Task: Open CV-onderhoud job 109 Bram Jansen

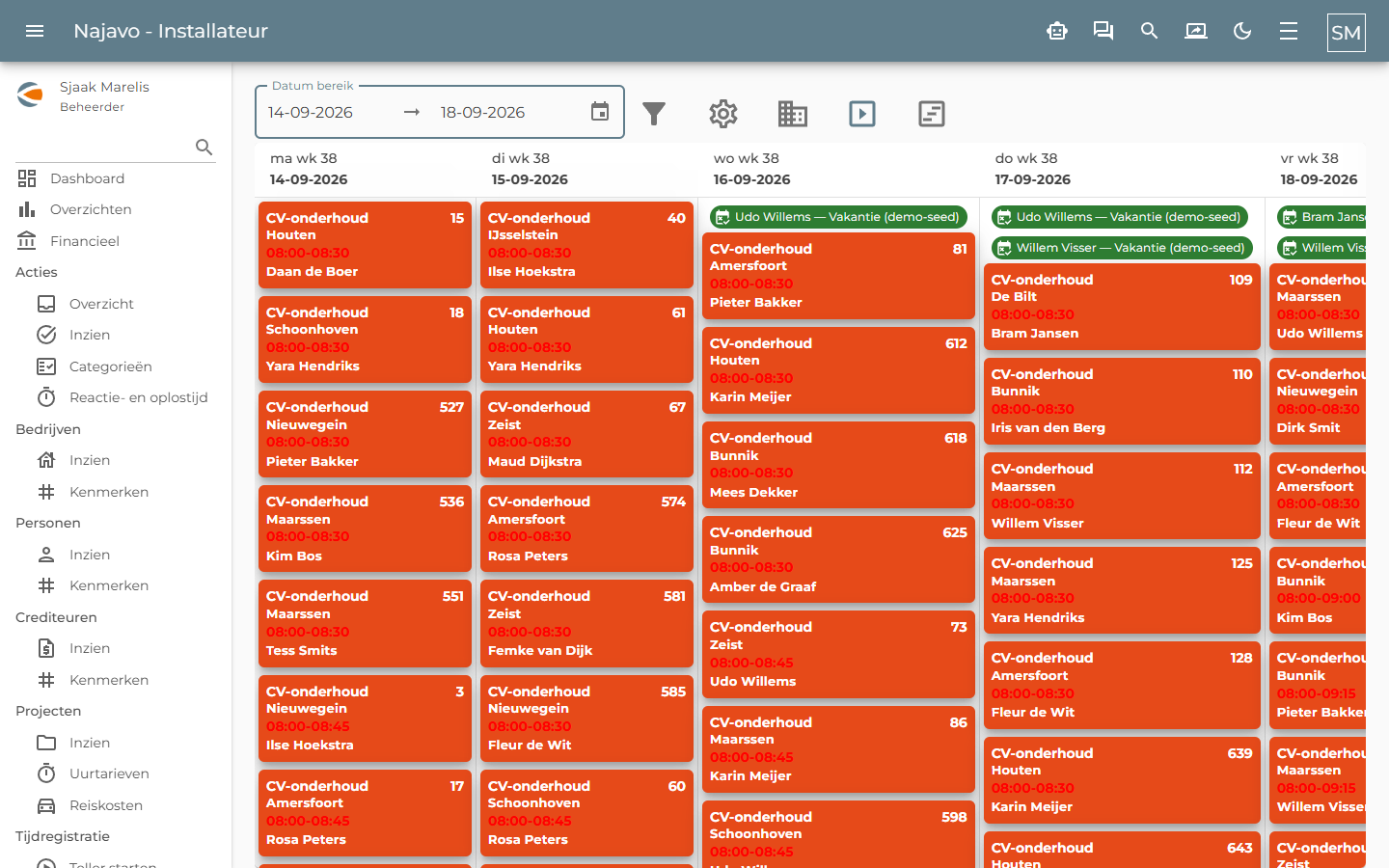Action: click(1122, 307)
